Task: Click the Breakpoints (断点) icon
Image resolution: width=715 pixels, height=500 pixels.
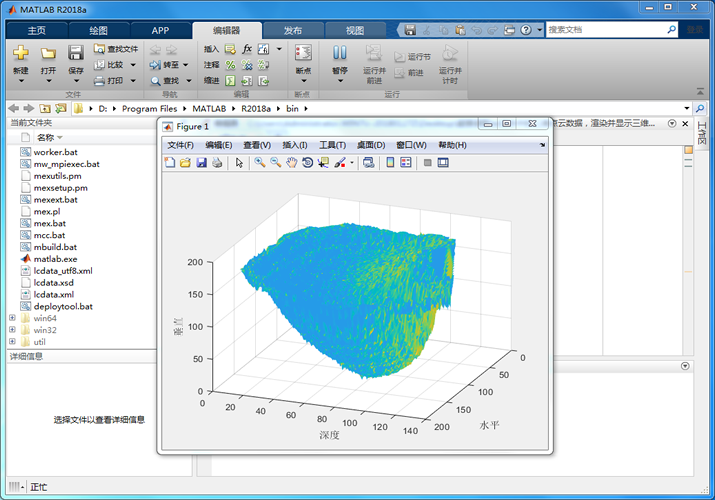Action: tap(303, 52)
